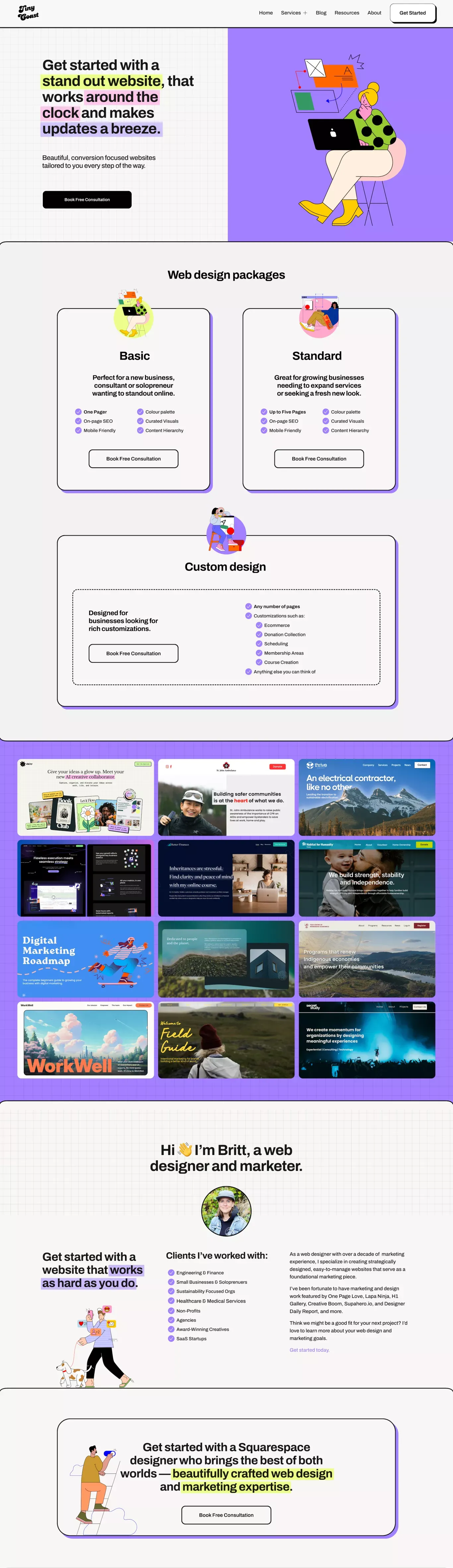Click Standard card's Mobile Friendly check icon

(264, 430)
